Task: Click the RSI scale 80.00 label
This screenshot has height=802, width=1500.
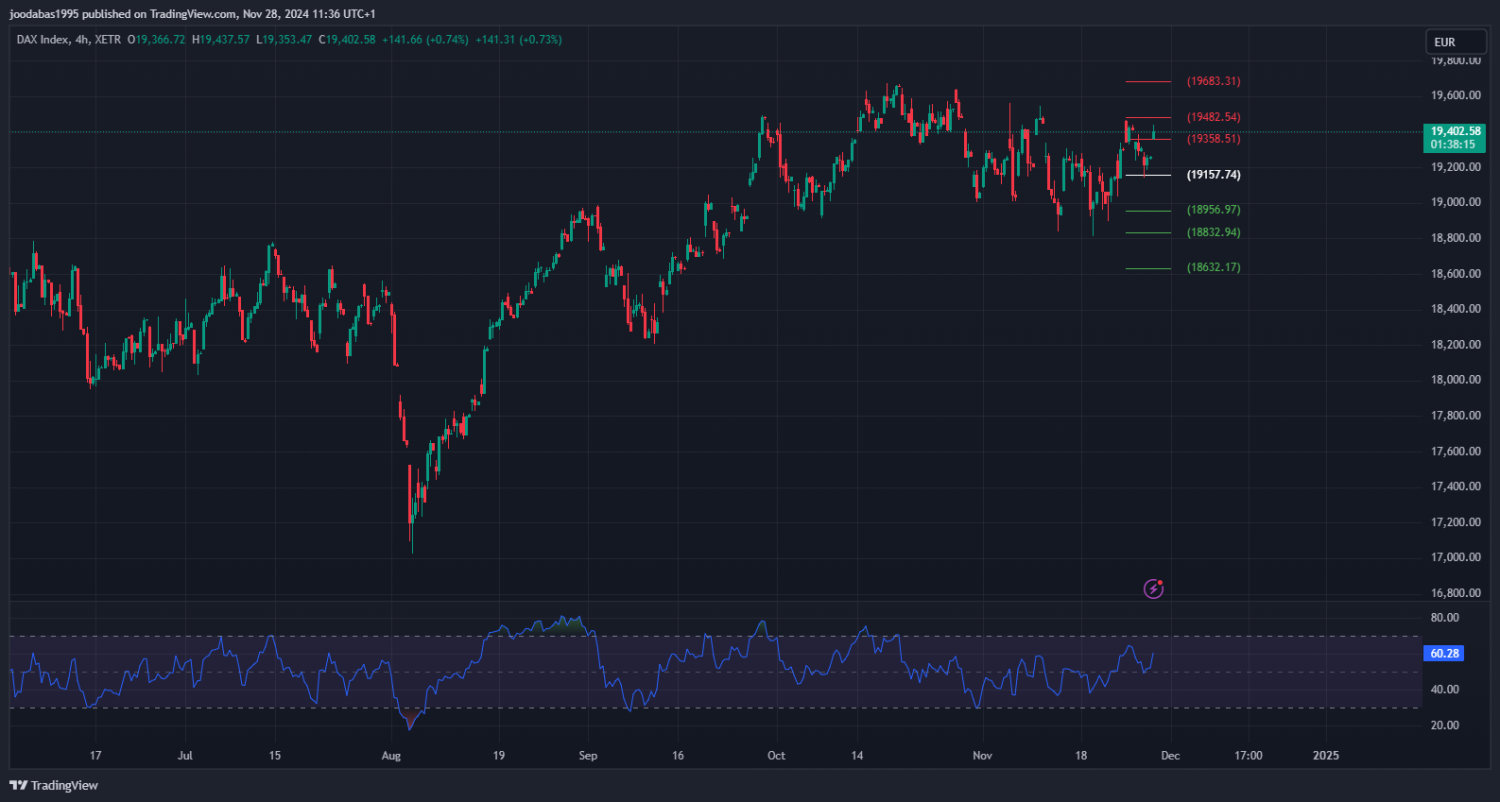Action: coord(1444,618)
